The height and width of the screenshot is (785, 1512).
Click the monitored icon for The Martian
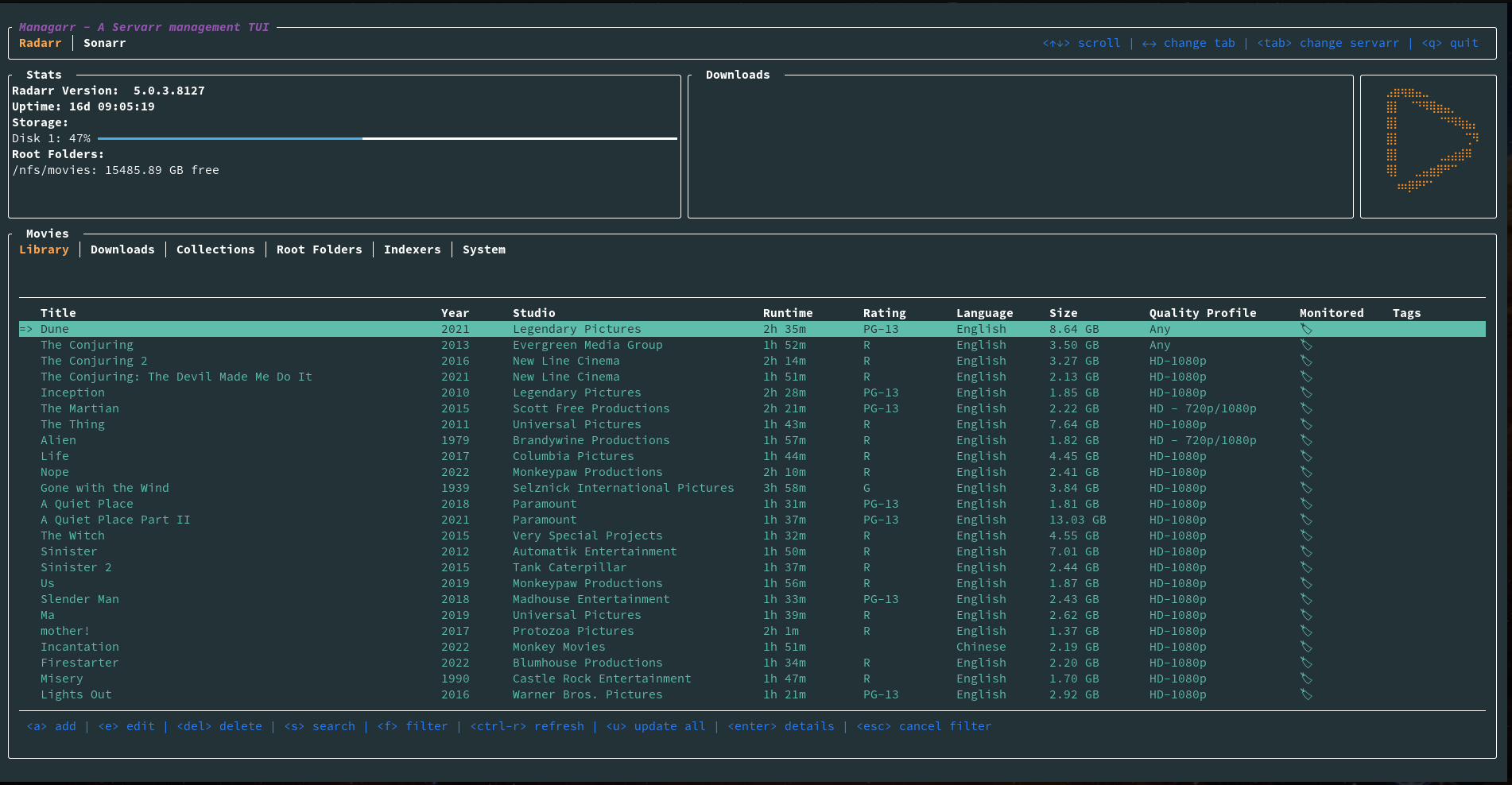click(1305, 408)
